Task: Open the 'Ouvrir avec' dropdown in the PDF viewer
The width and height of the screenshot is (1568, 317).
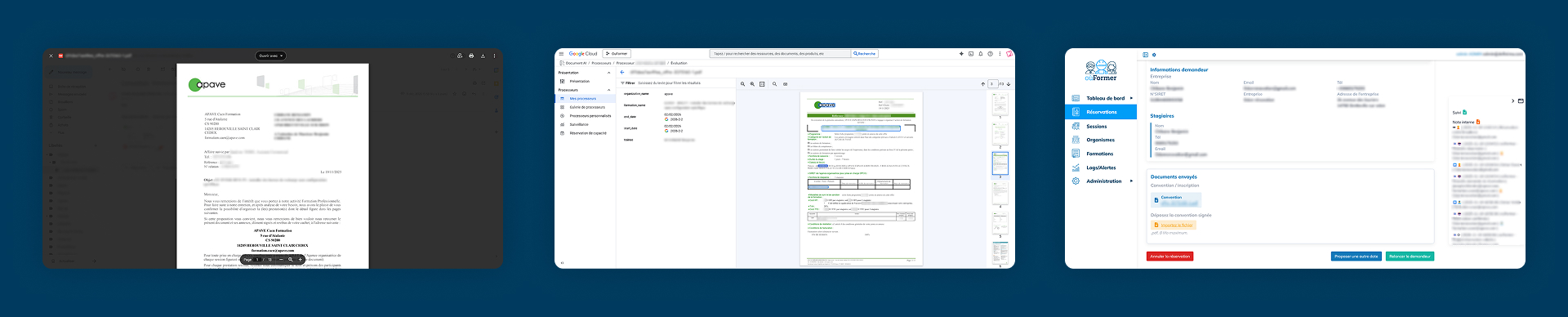Action: [270, 56]
